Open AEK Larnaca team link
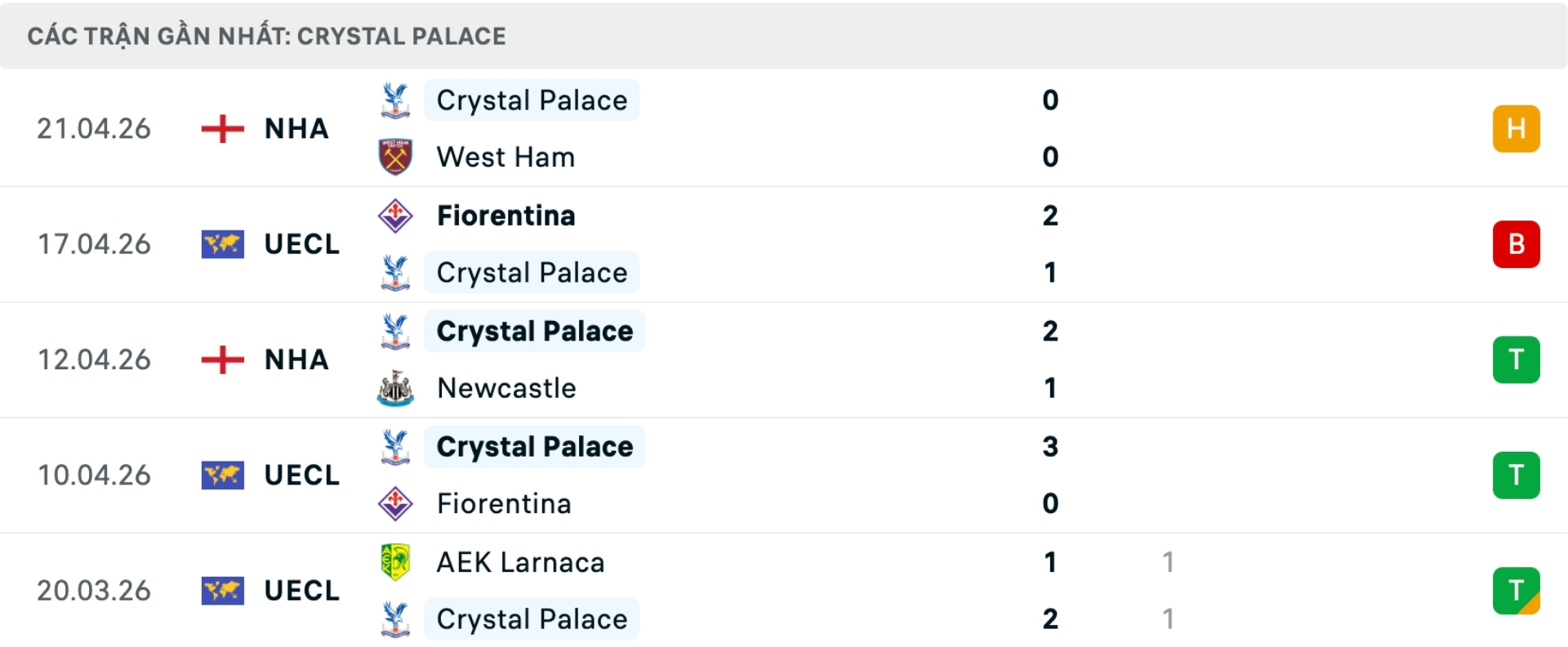 [520, 562]
